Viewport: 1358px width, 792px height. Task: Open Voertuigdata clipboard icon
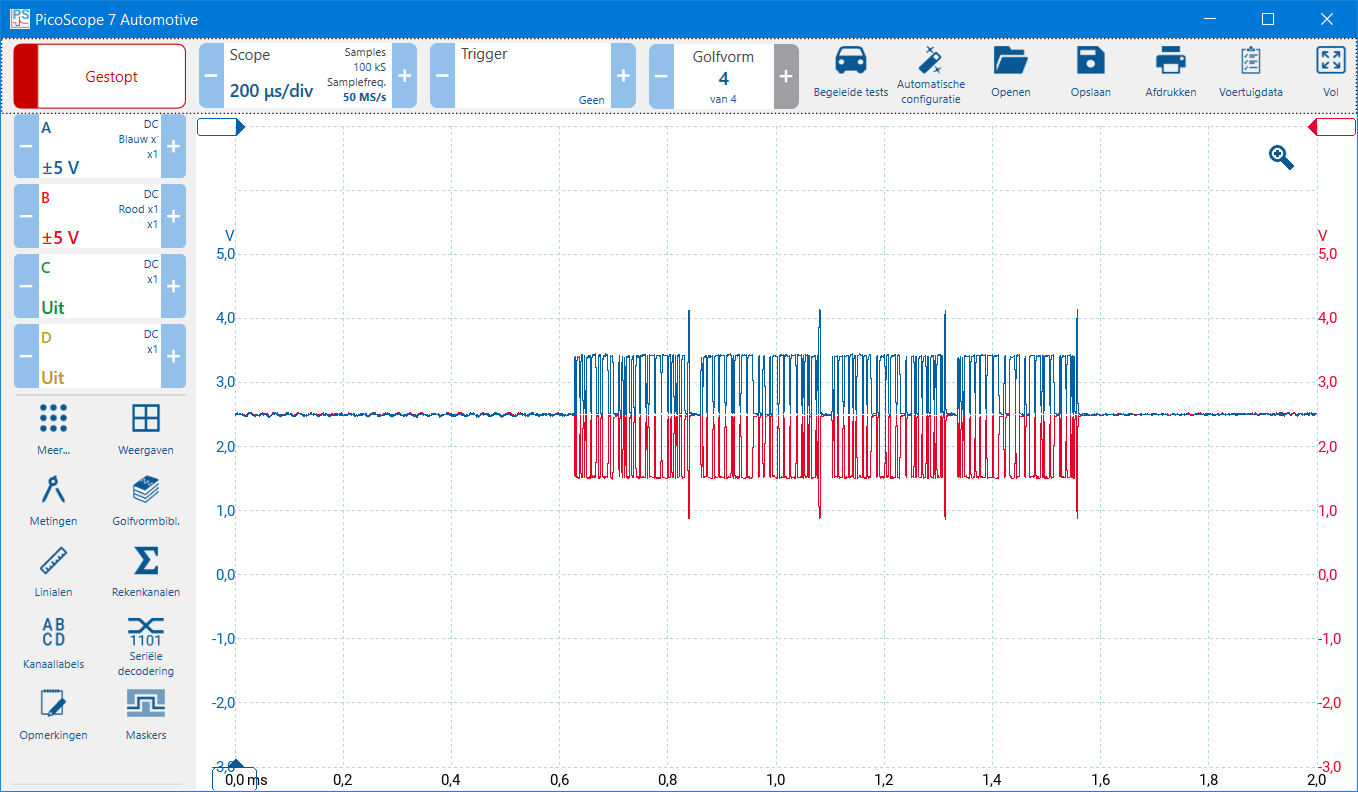coord(1250,62)
